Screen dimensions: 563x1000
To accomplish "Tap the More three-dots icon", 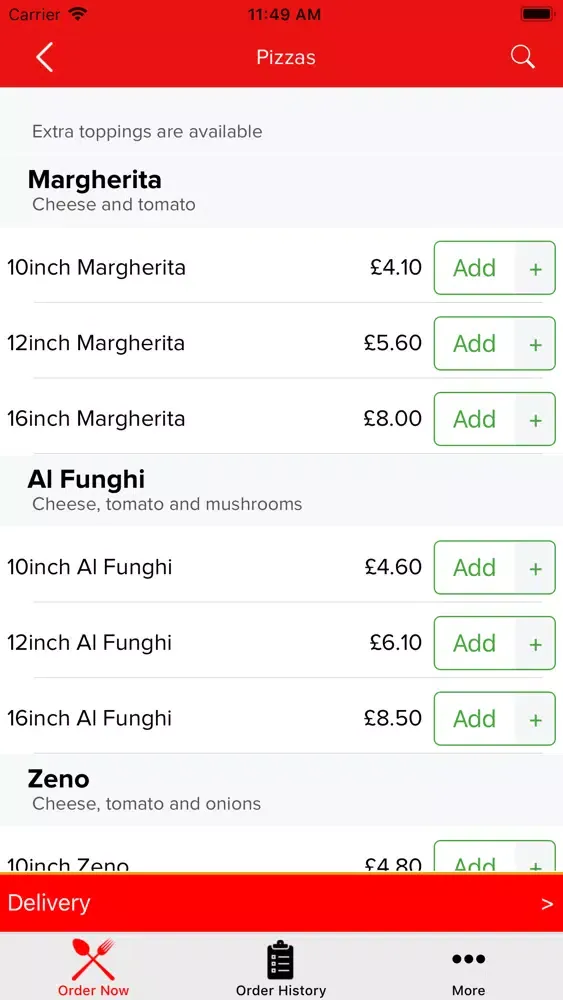I will click(469, 959).
